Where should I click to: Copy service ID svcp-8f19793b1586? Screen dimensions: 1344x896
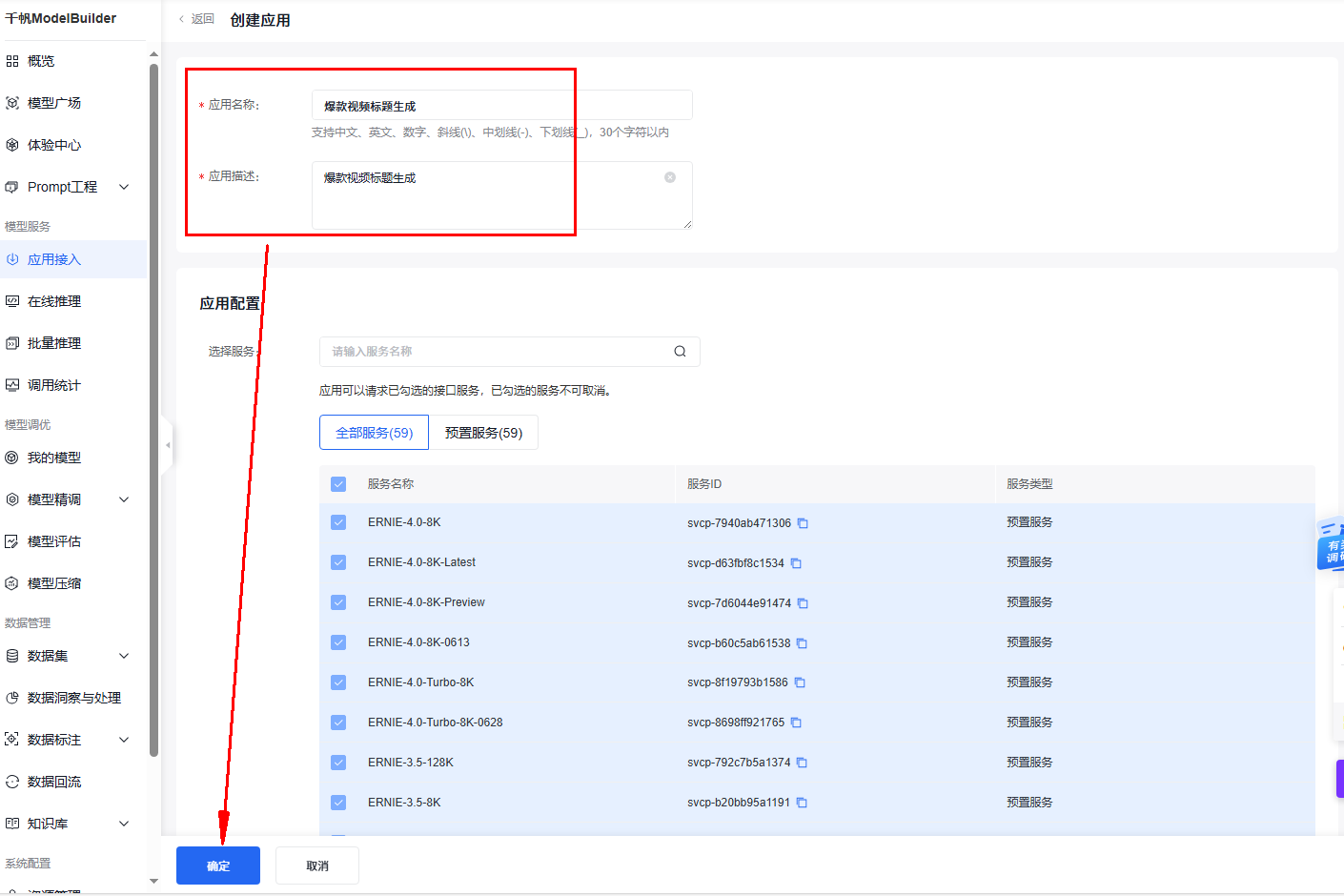click(800, 682)
